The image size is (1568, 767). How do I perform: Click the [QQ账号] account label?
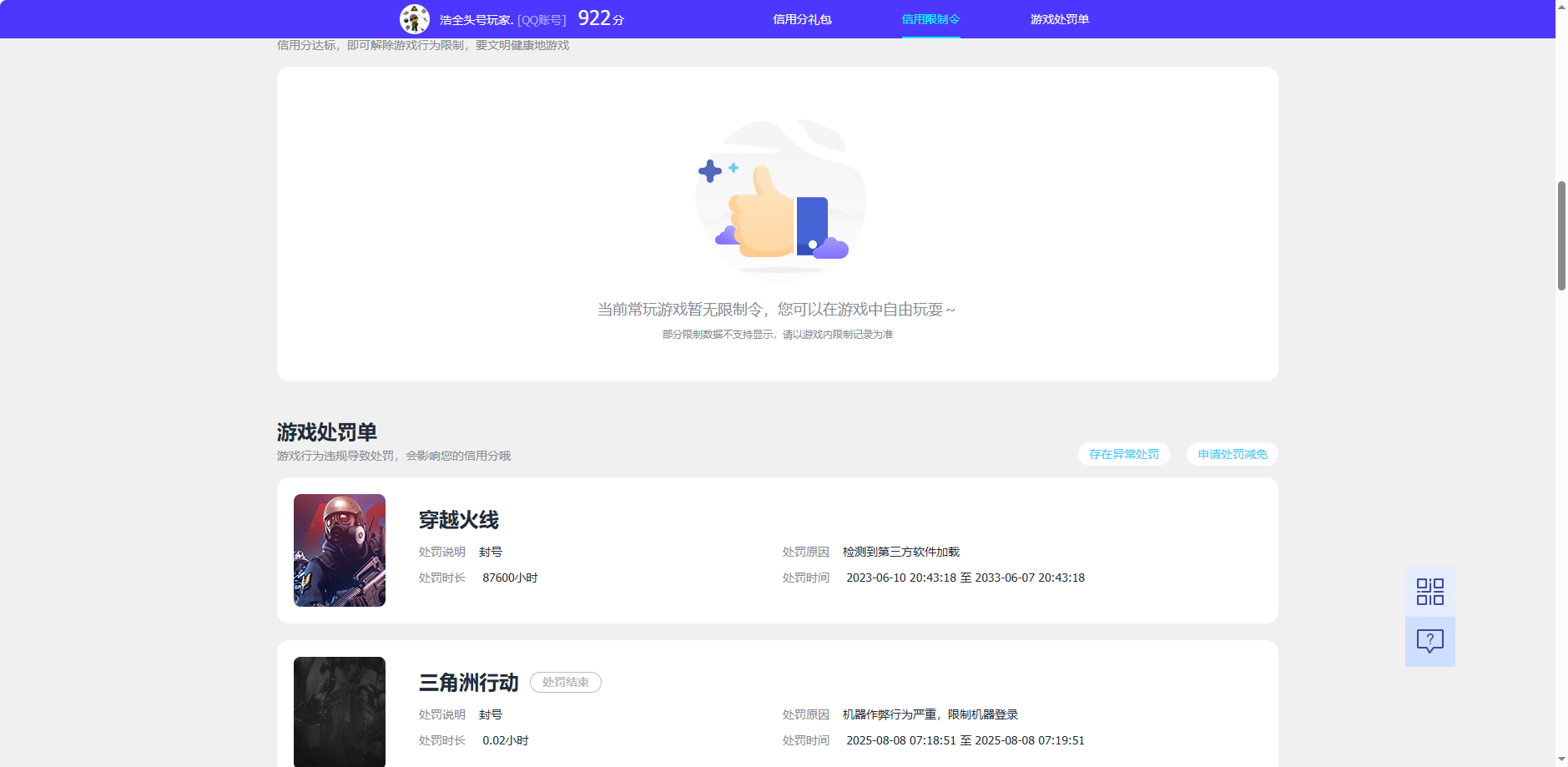click(542, 20)
